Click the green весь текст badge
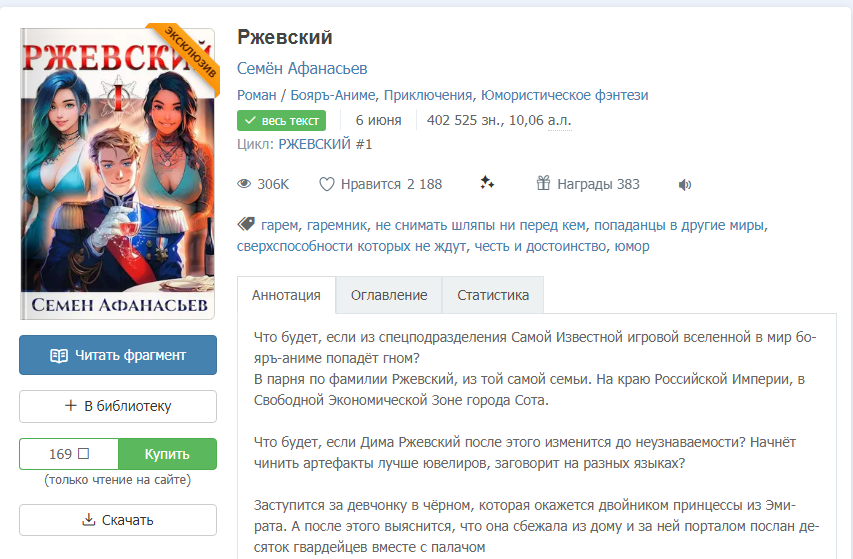 pos(281,121)
